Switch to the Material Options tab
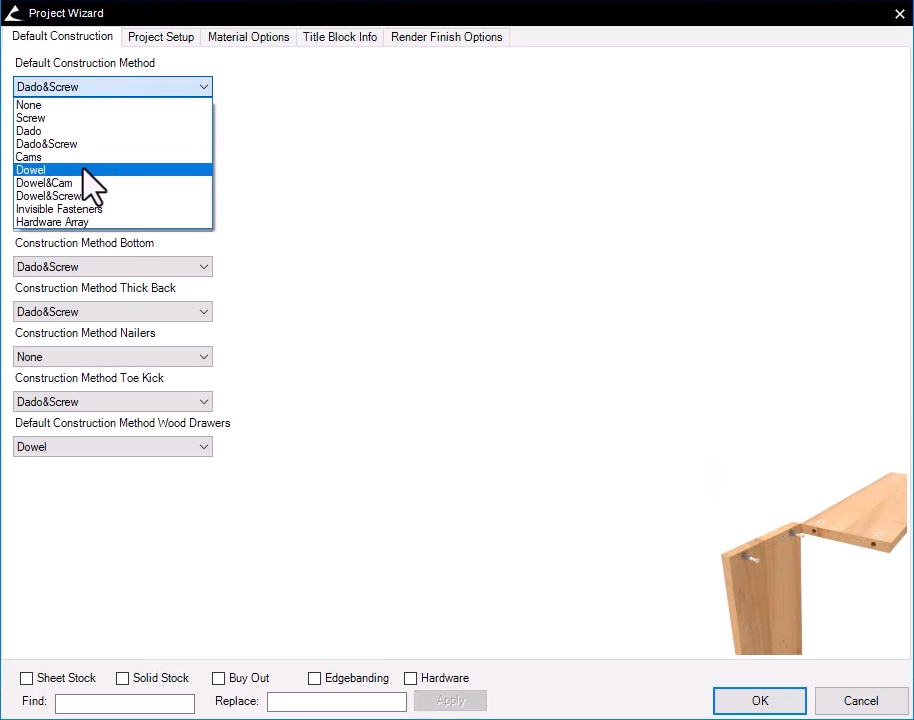This screenshot has width=914, height=720. 248,37
